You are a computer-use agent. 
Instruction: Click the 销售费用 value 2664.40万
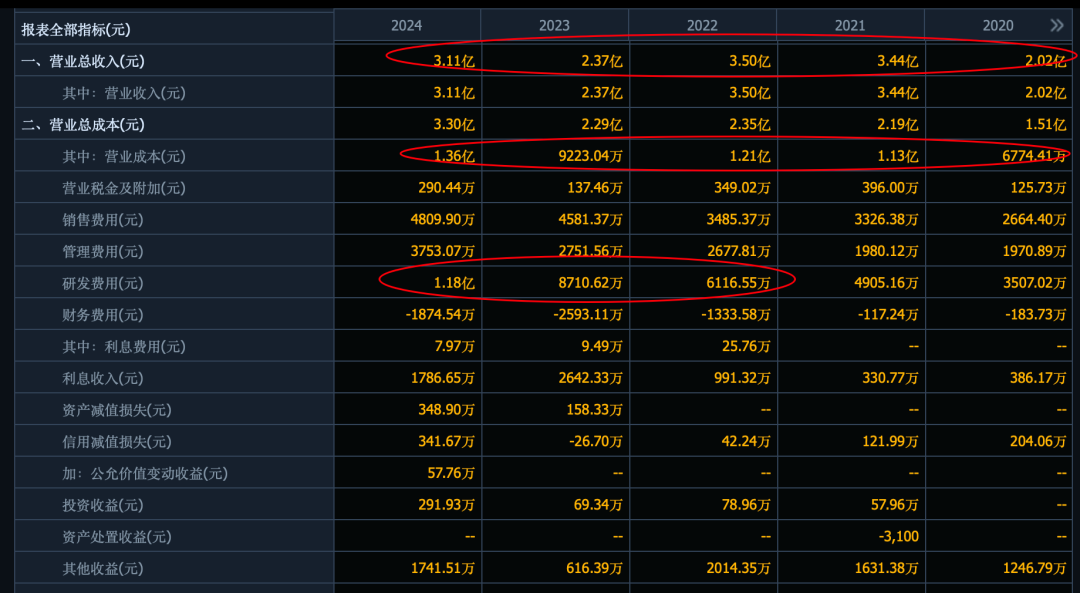tap(1035, 220)
